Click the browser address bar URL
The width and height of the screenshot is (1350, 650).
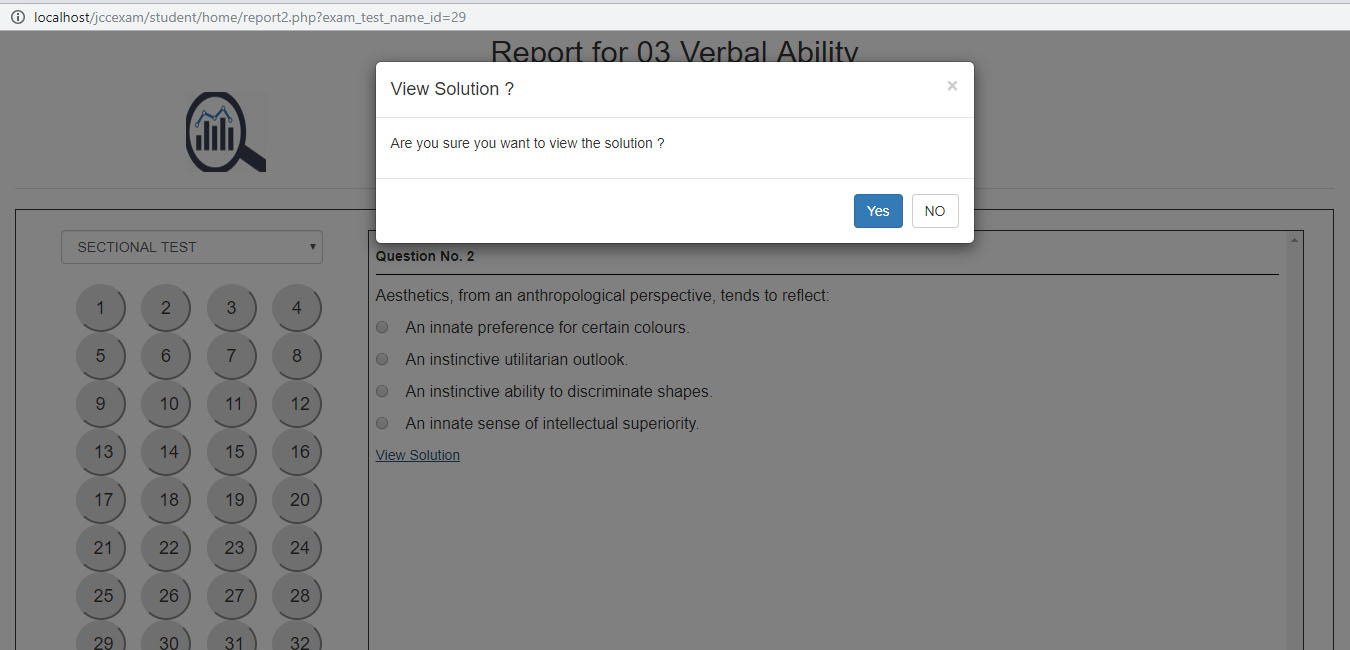pyautogui.click(x=250, y=17)
